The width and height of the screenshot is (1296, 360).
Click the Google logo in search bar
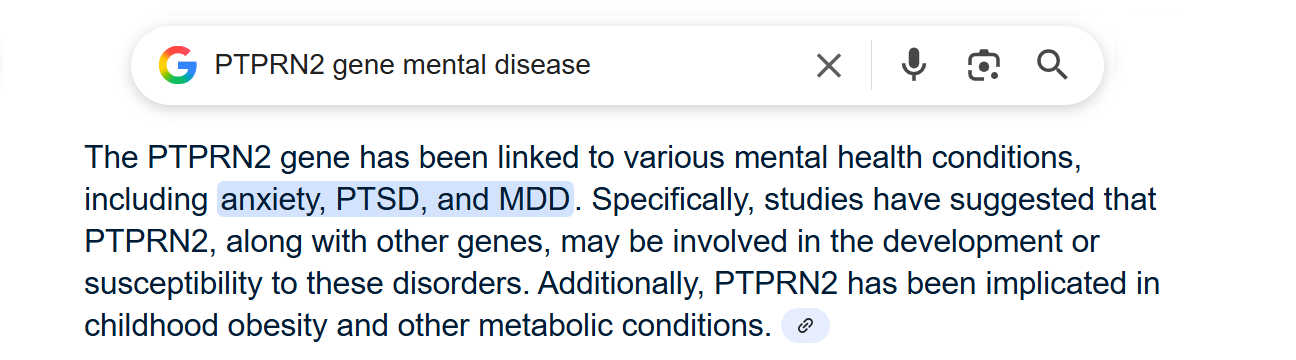[x=178, y=66]
